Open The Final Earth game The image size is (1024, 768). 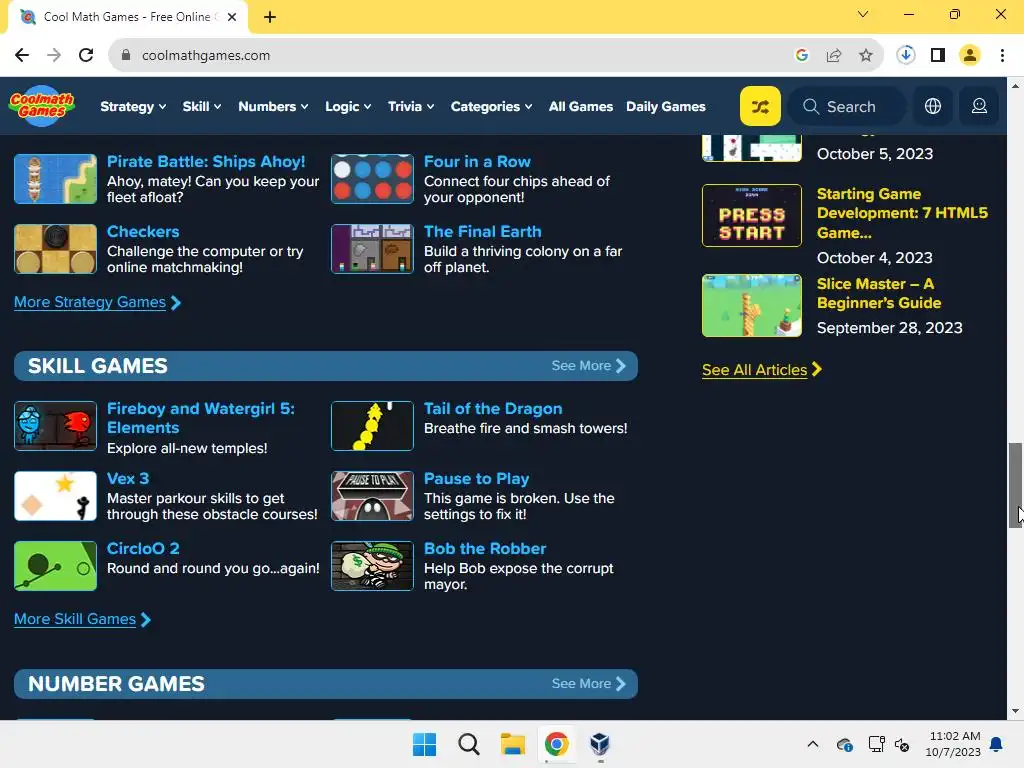point(483,232)
